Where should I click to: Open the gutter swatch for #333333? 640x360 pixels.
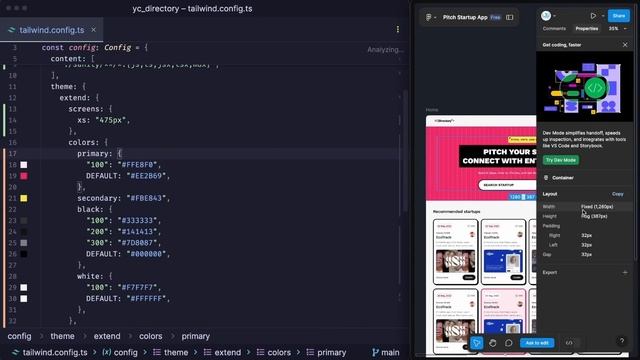(x=24, y=220)
